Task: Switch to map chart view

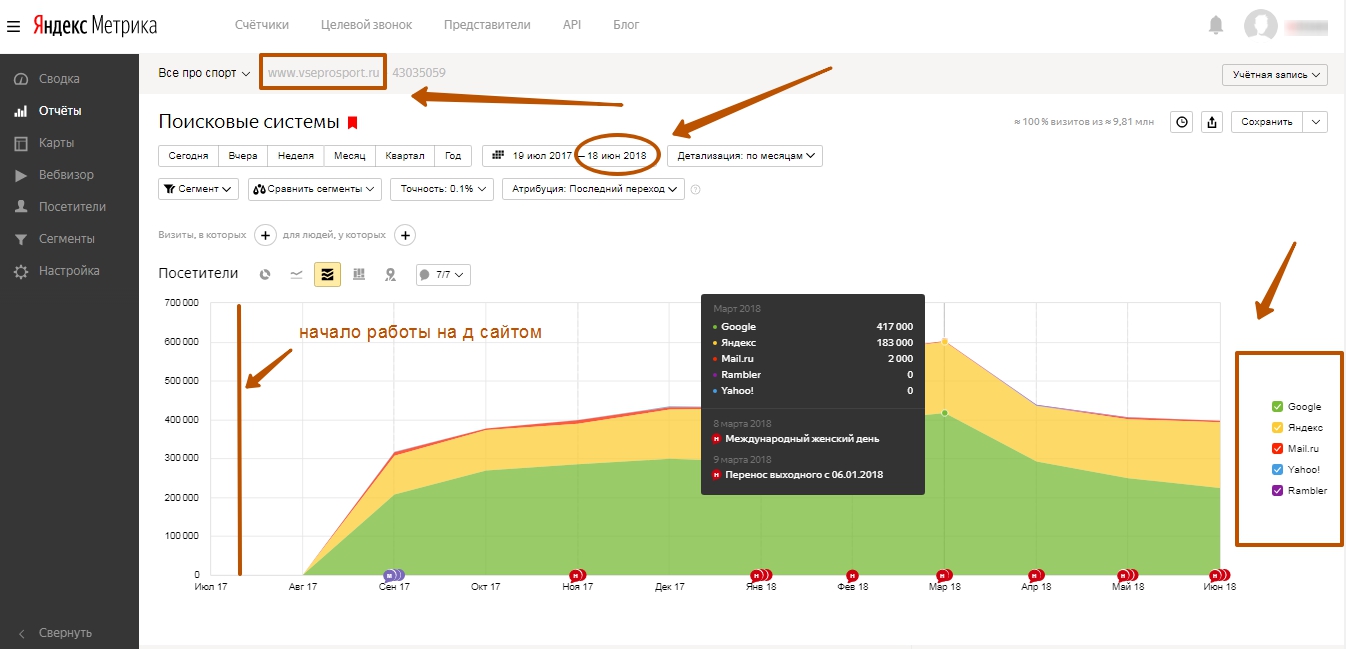Action: tap(390, 274)
